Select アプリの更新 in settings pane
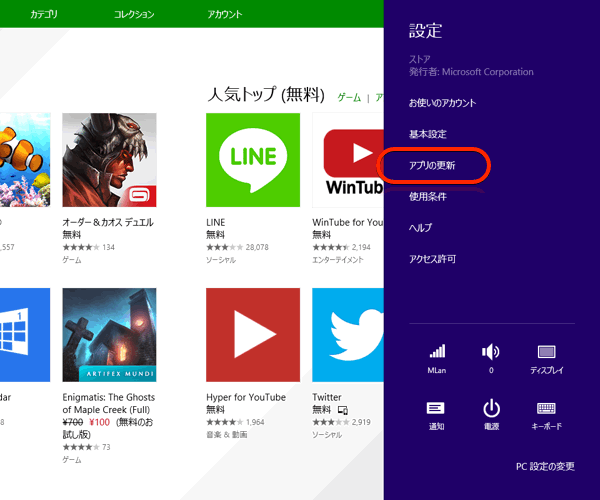Image resolution: width=600 pixels, height=500 pixels. click(x=433, y=165)
